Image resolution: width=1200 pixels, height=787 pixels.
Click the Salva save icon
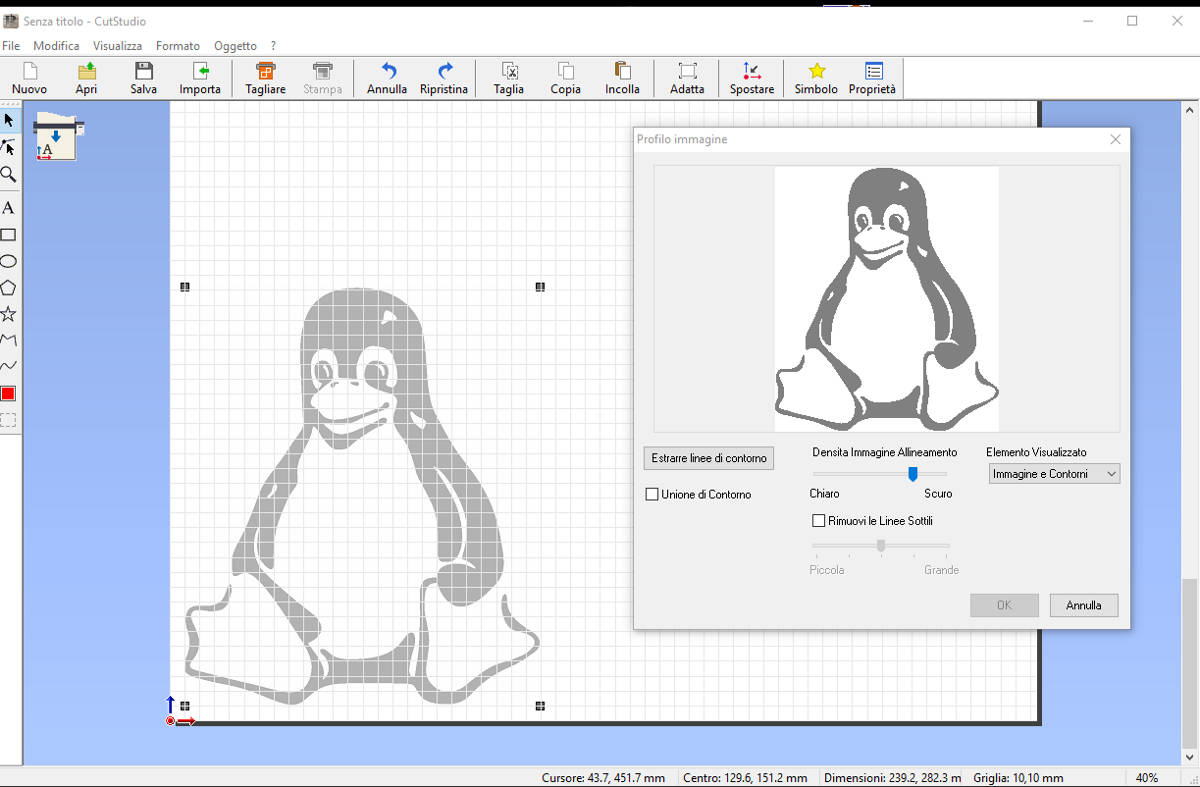point(143,78)
